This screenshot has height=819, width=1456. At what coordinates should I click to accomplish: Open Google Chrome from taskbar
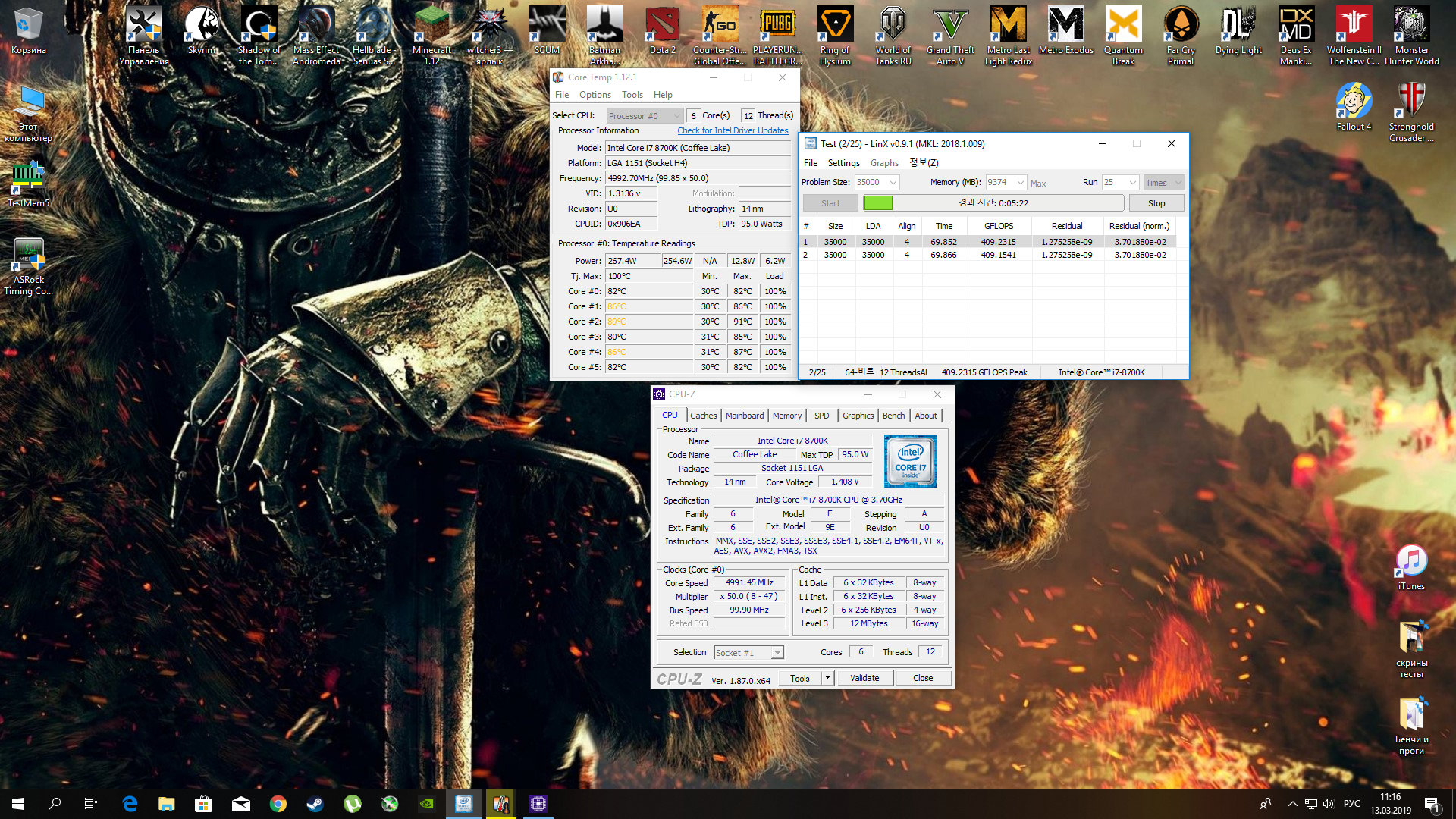pyautogui.click(x=278, y=804)
